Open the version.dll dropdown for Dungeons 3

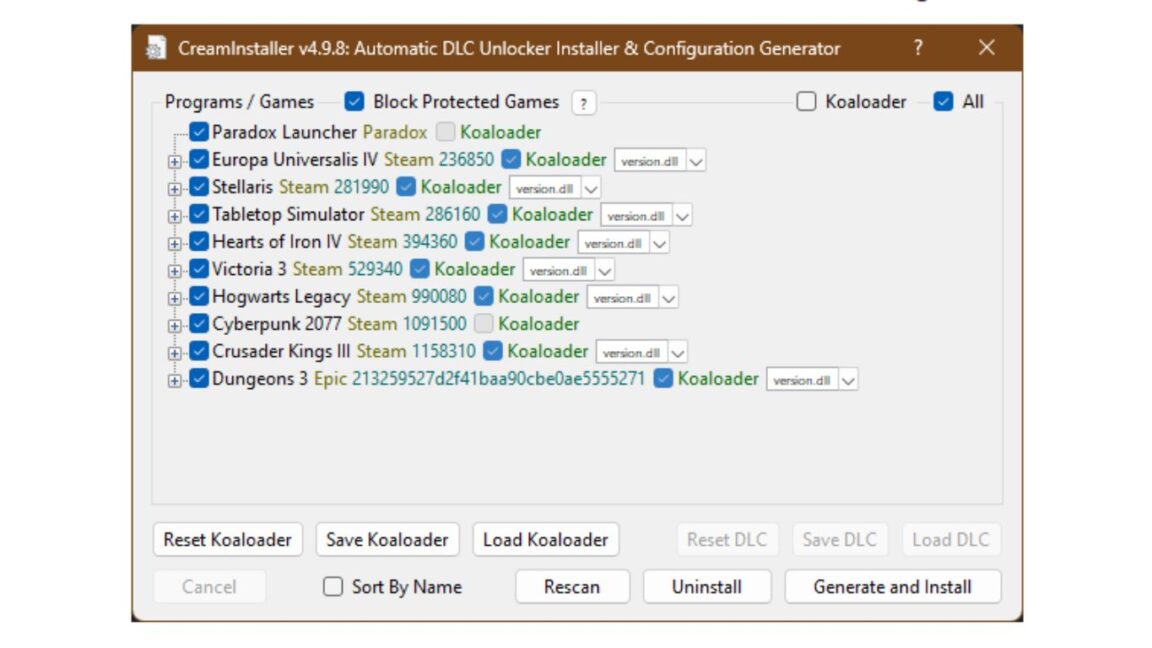tap(849, 379)
